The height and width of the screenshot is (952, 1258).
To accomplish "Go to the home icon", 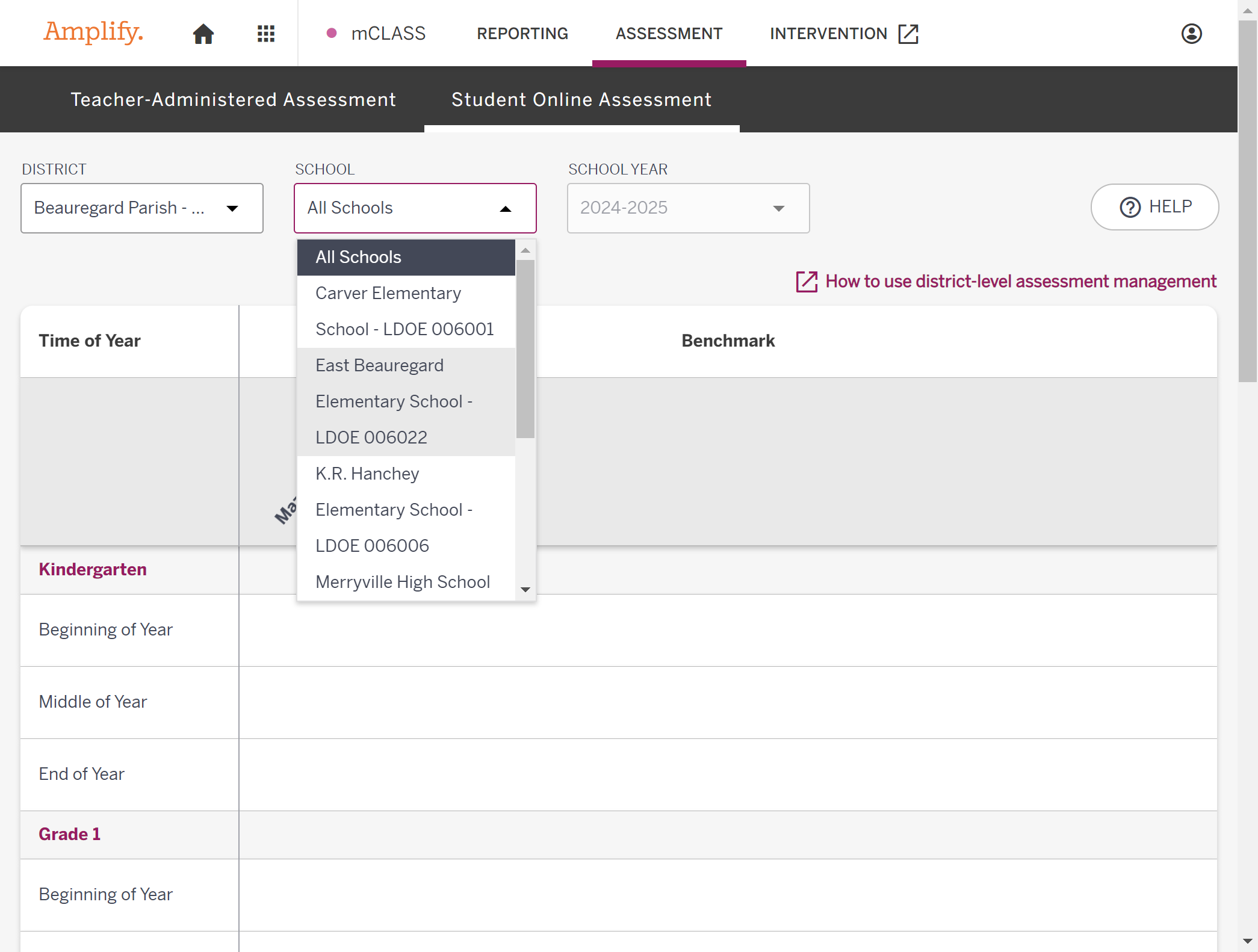I will coord(203,34).
